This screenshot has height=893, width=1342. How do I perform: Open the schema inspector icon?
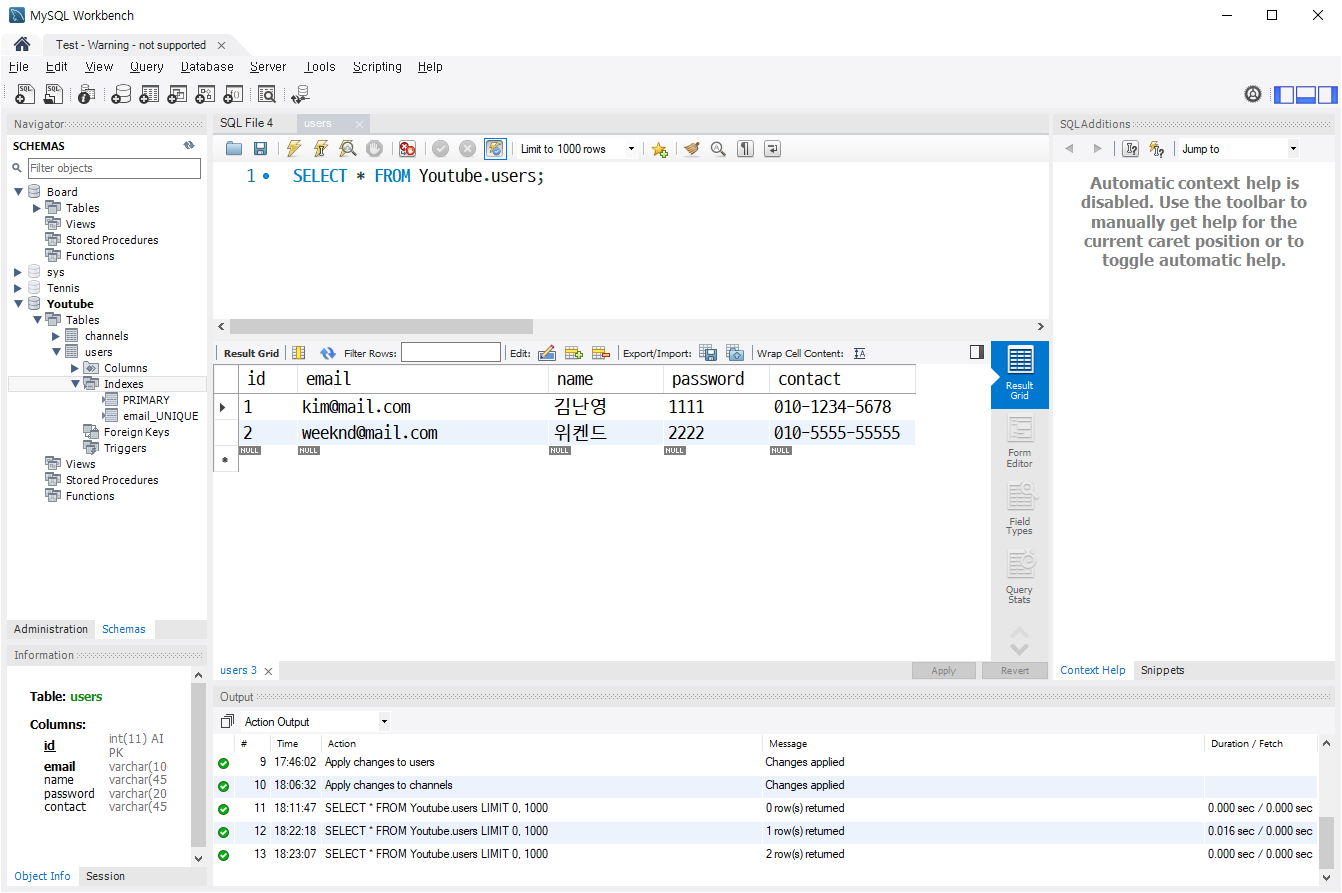[86, 94]
